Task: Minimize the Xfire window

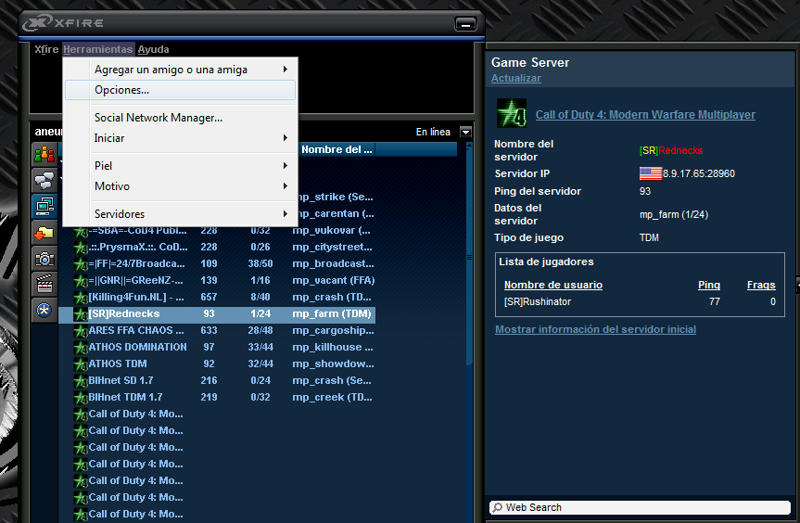Action: [x=465, y=24]
